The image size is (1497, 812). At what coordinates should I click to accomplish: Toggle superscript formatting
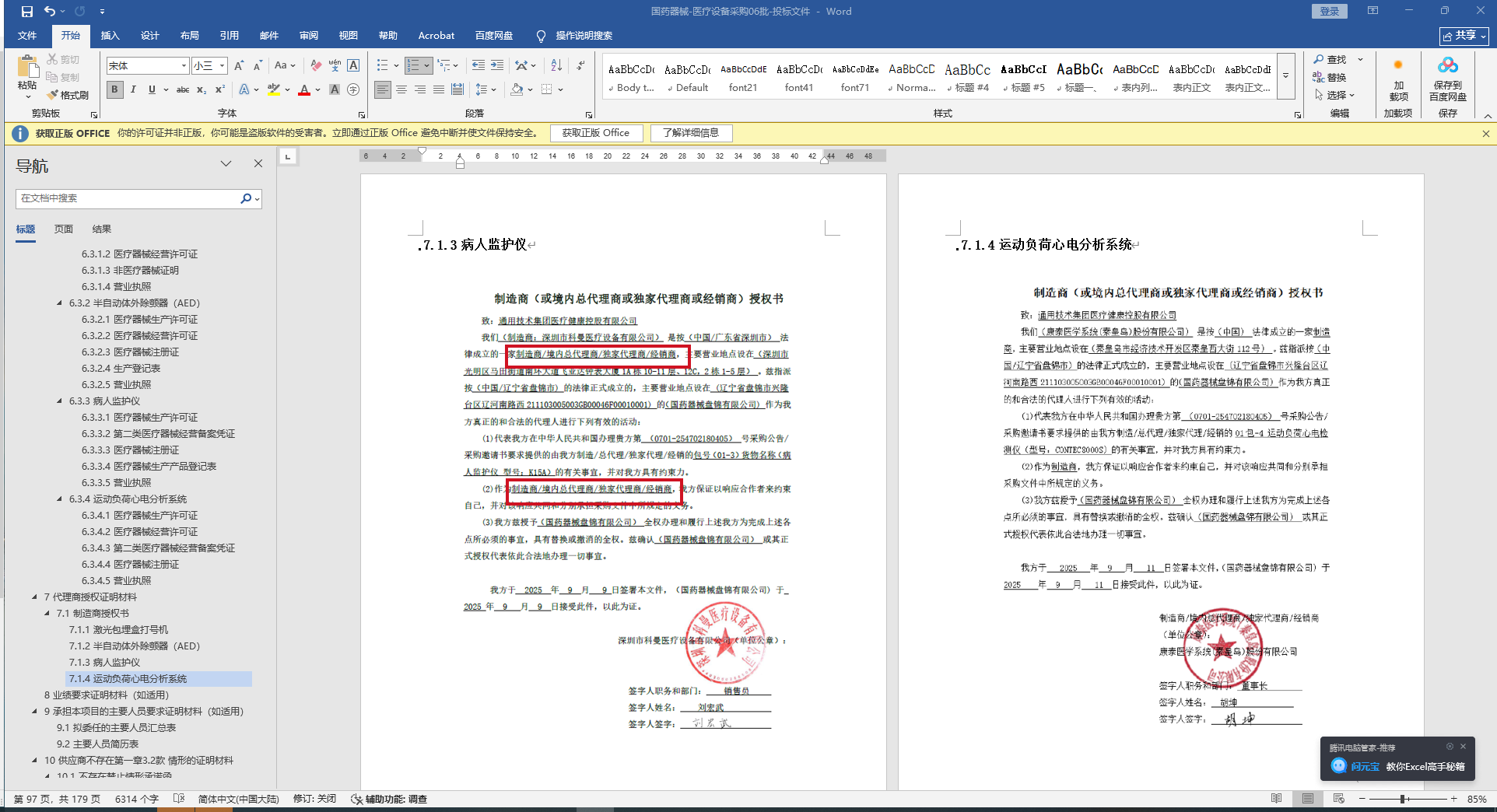click(x=220, y=89)
